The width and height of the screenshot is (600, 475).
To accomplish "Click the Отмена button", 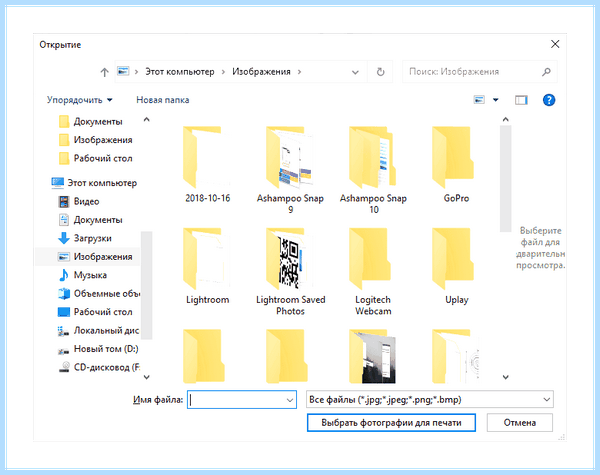I will (x=520, y=423).
